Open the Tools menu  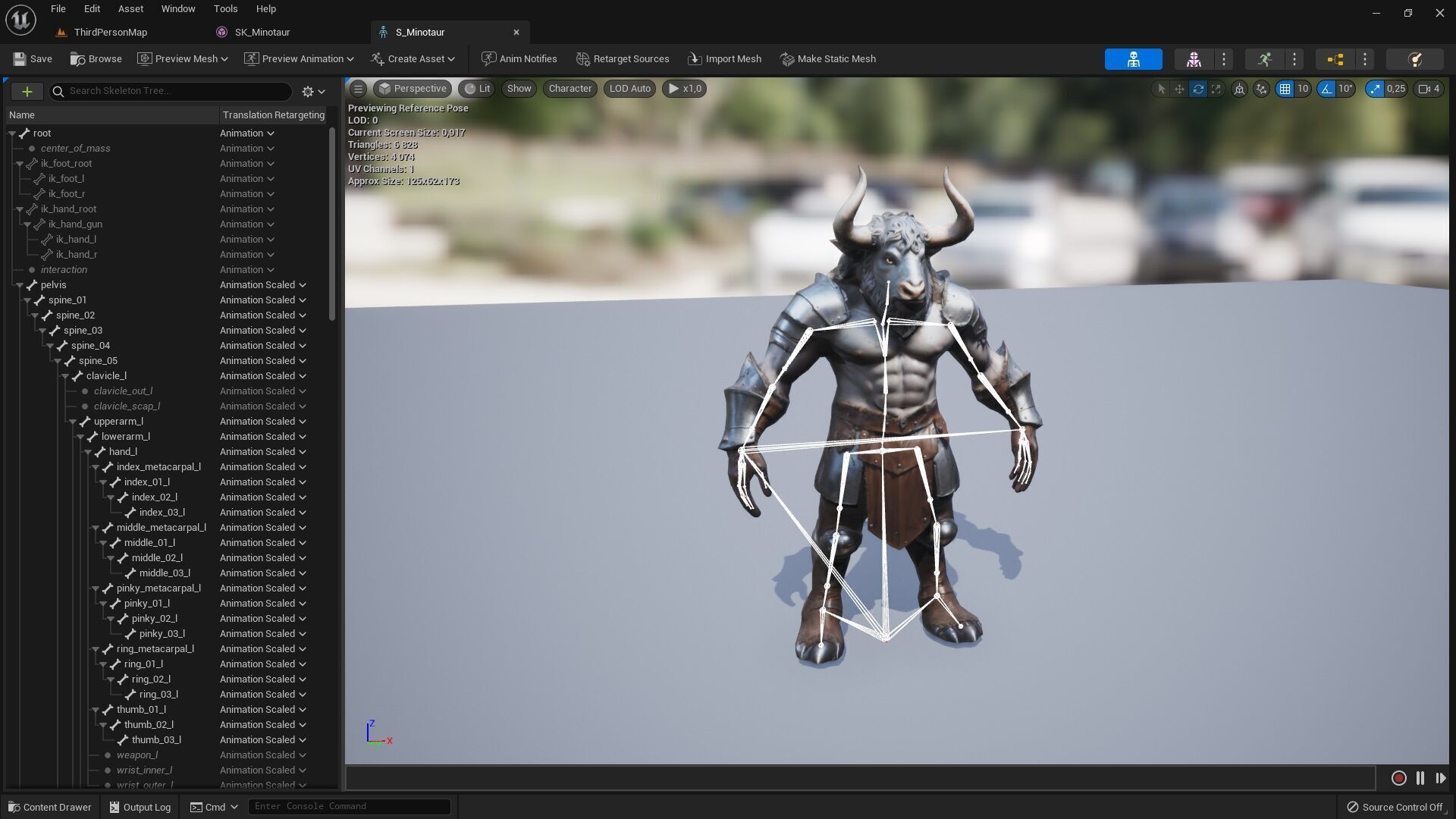(x=225, y=9)
